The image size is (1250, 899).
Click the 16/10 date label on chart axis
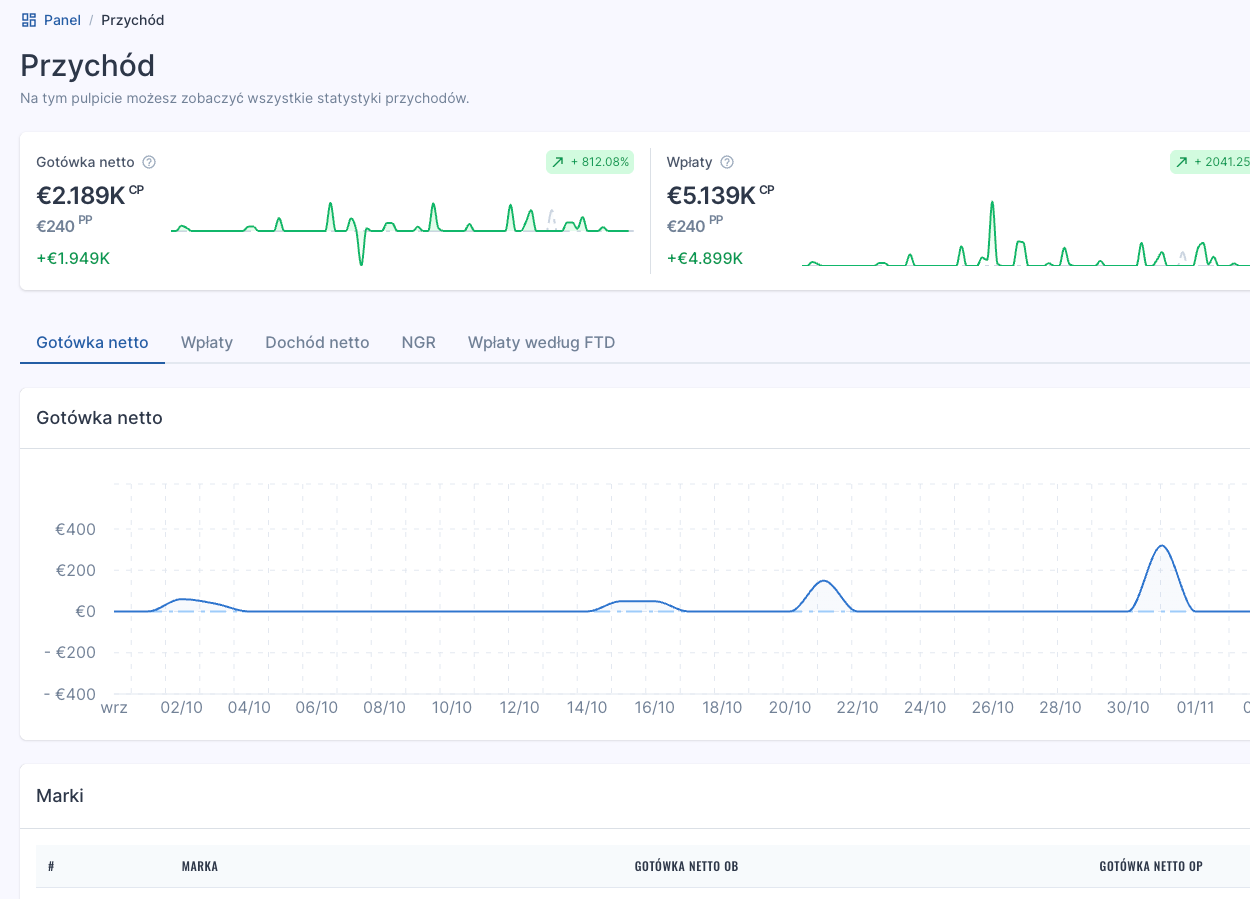(655, 708)
